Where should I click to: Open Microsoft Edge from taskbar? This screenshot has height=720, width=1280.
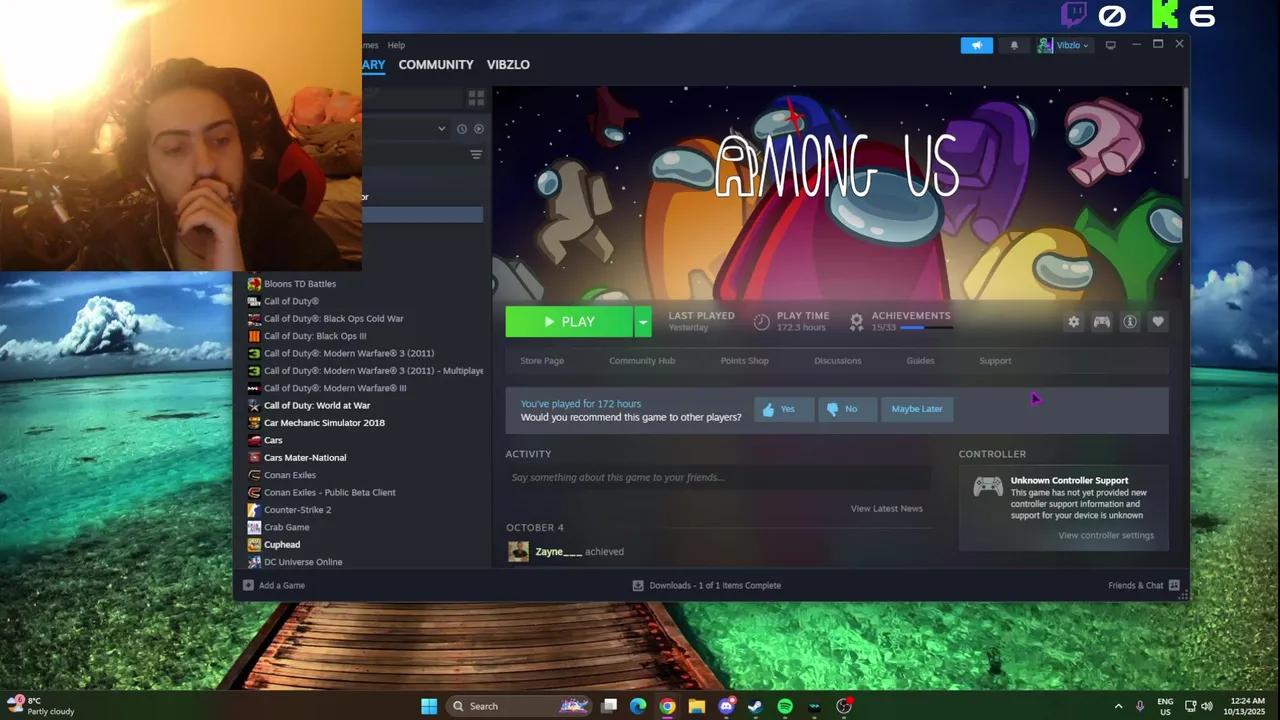(638, 706)
